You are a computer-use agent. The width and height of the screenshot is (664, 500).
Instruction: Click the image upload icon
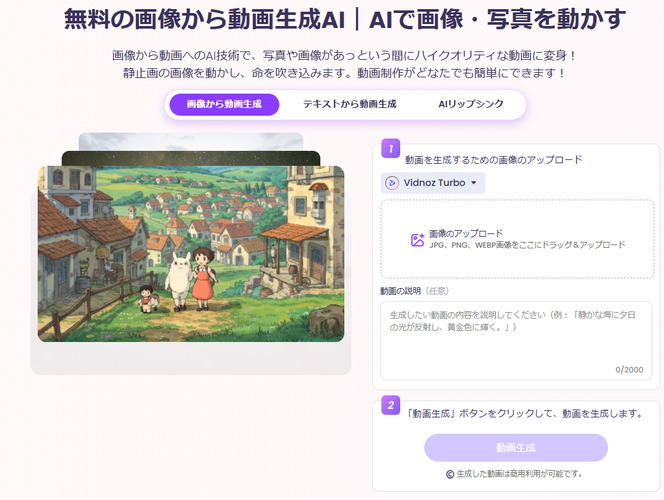[418, 240]
